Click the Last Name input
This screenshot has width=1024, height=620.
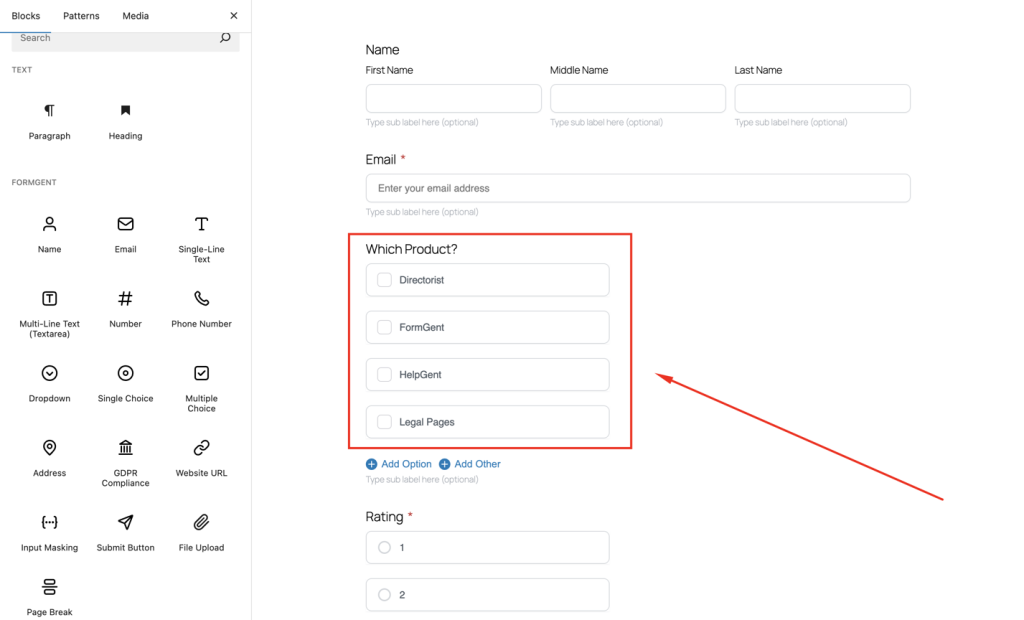pyautogui.click(x=822, y=99)
